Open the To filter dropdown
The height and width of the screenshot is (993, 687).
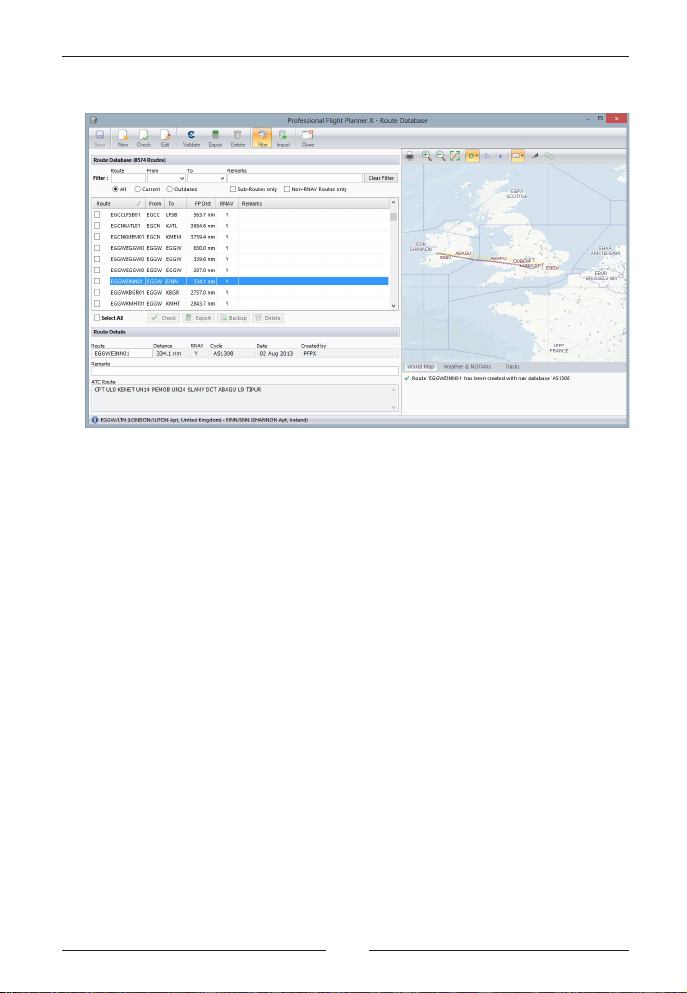(x=222, y=179)
